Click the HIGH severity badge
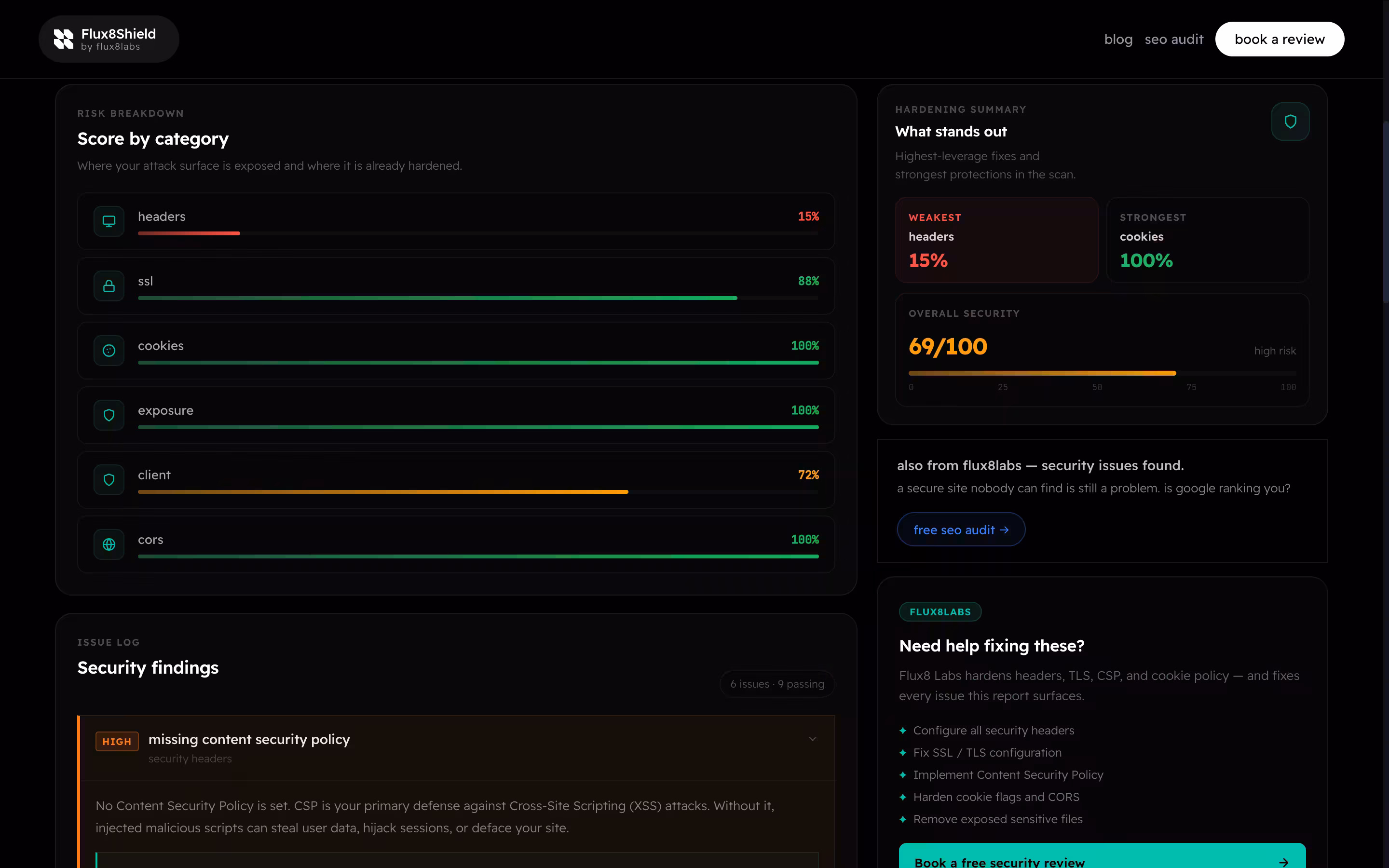This screenshot has height=868, width=1389. pyautogui.click(x=117, y=741)
